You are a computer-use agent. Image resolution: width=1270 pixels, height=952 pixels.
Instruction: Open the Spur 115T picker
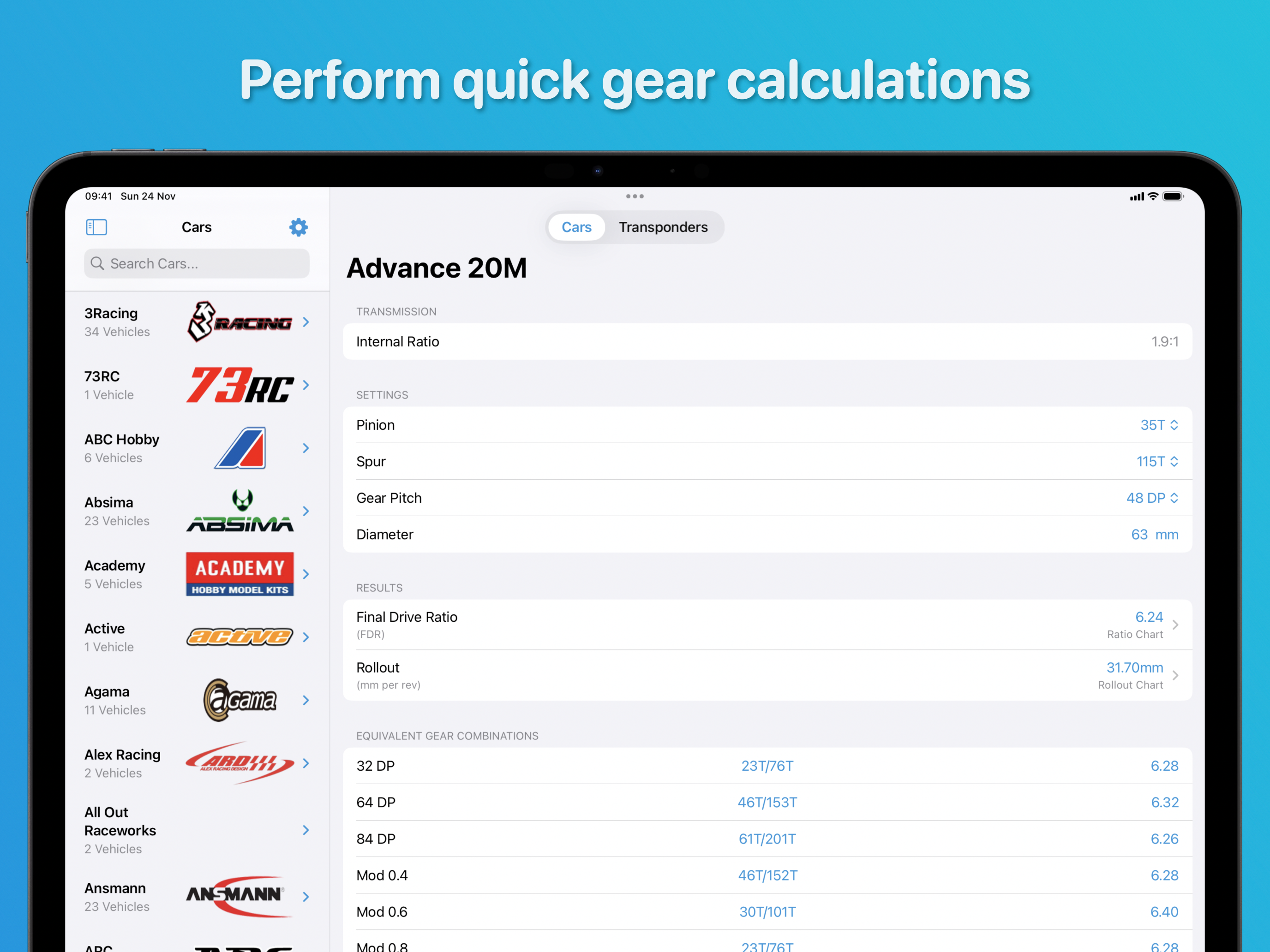1157,461
